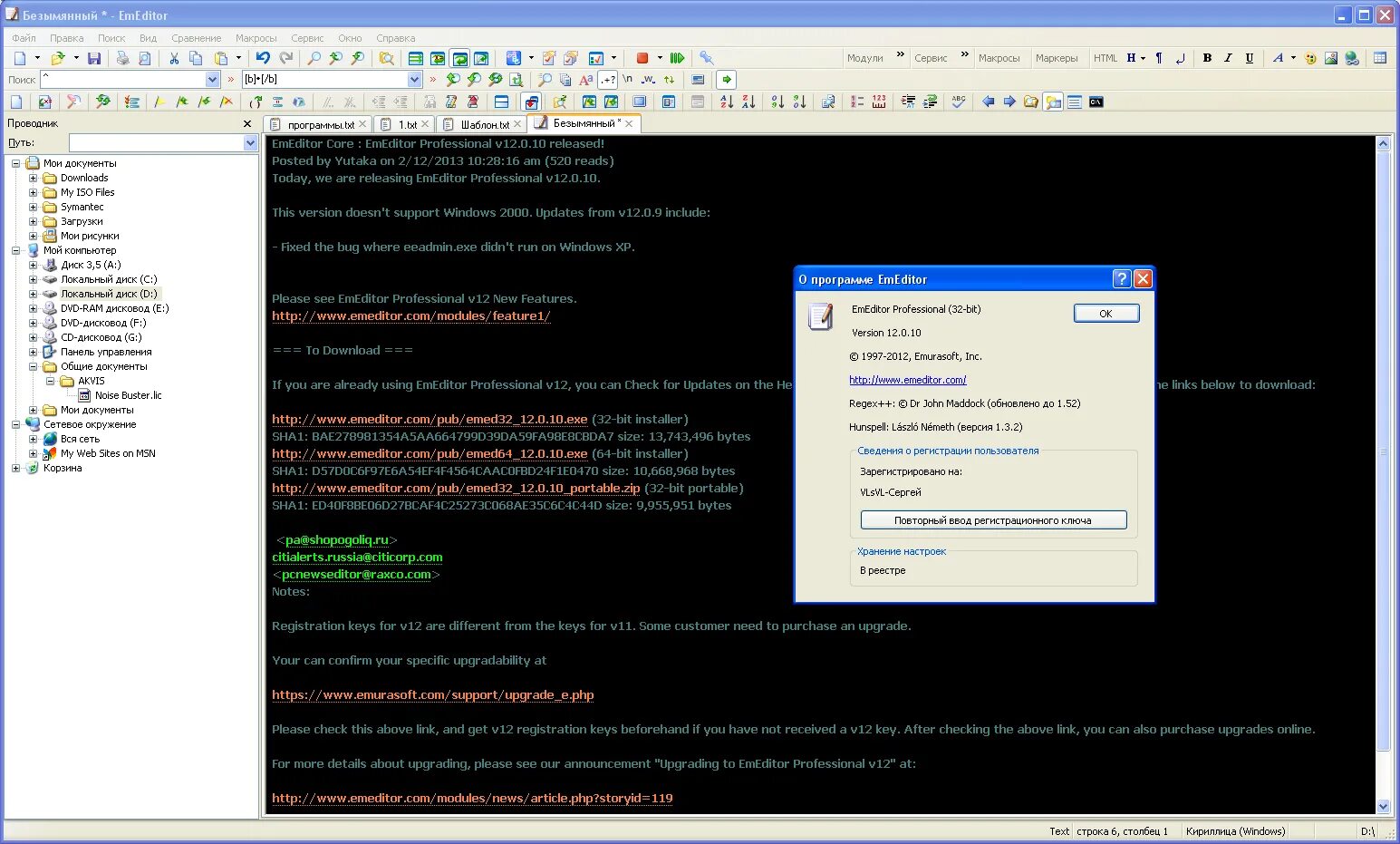Sort lines ascending A to Z
1400x844 pixels.
coord(727,102)
